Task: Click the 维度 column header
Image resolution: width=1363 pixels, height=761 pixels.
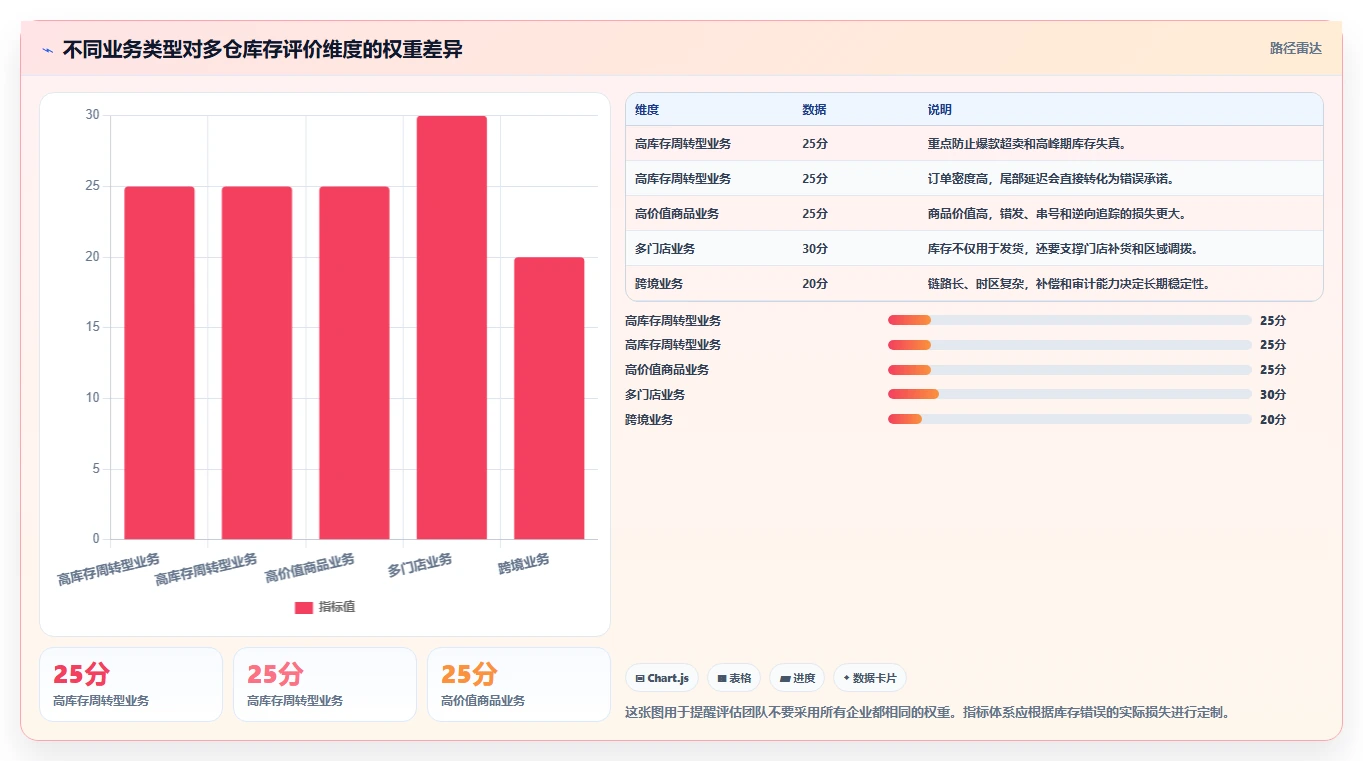Action: (647, 110)
